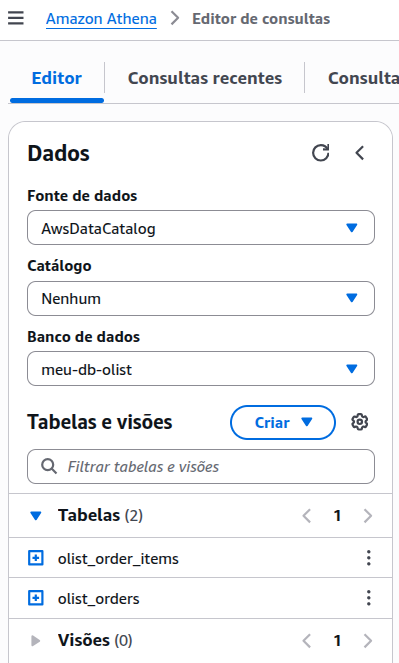
Task: Switch to the Editor tab
Action: point(57,78)
